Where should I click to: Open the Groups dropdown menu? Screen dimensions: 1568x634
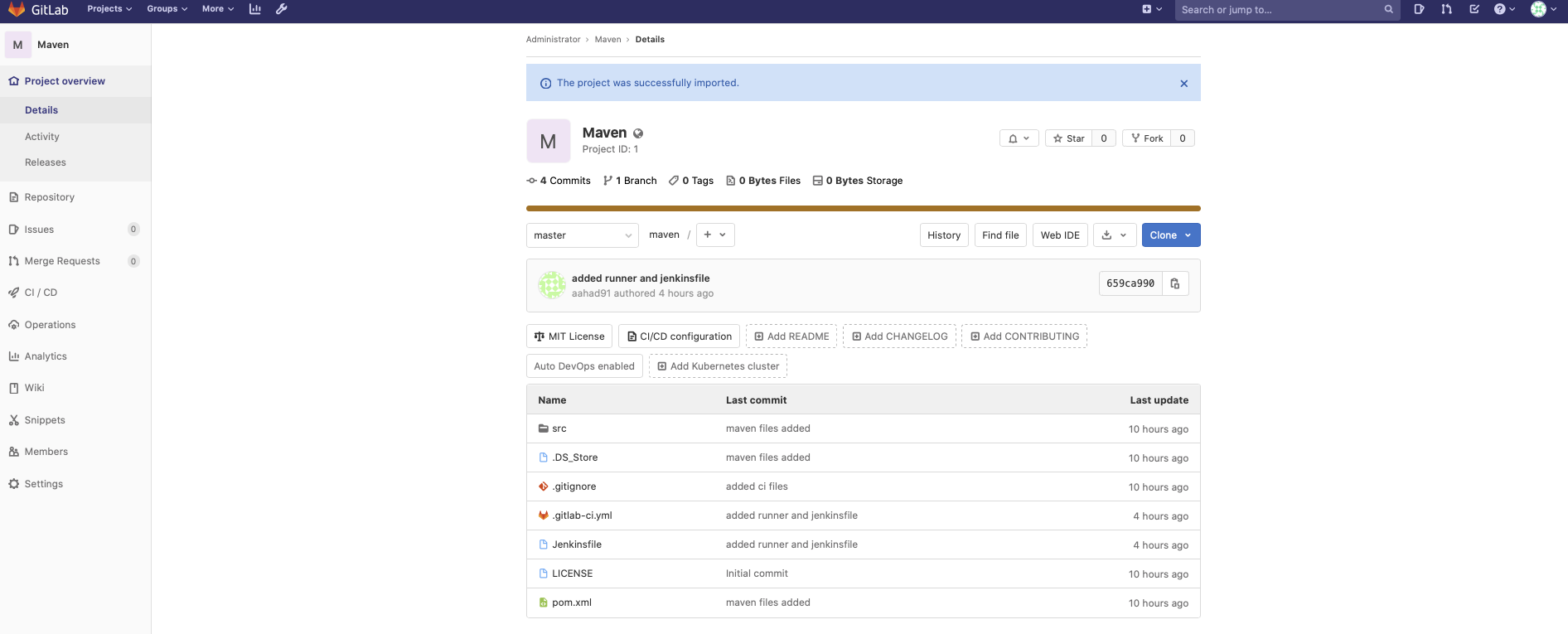coord(167,9)
